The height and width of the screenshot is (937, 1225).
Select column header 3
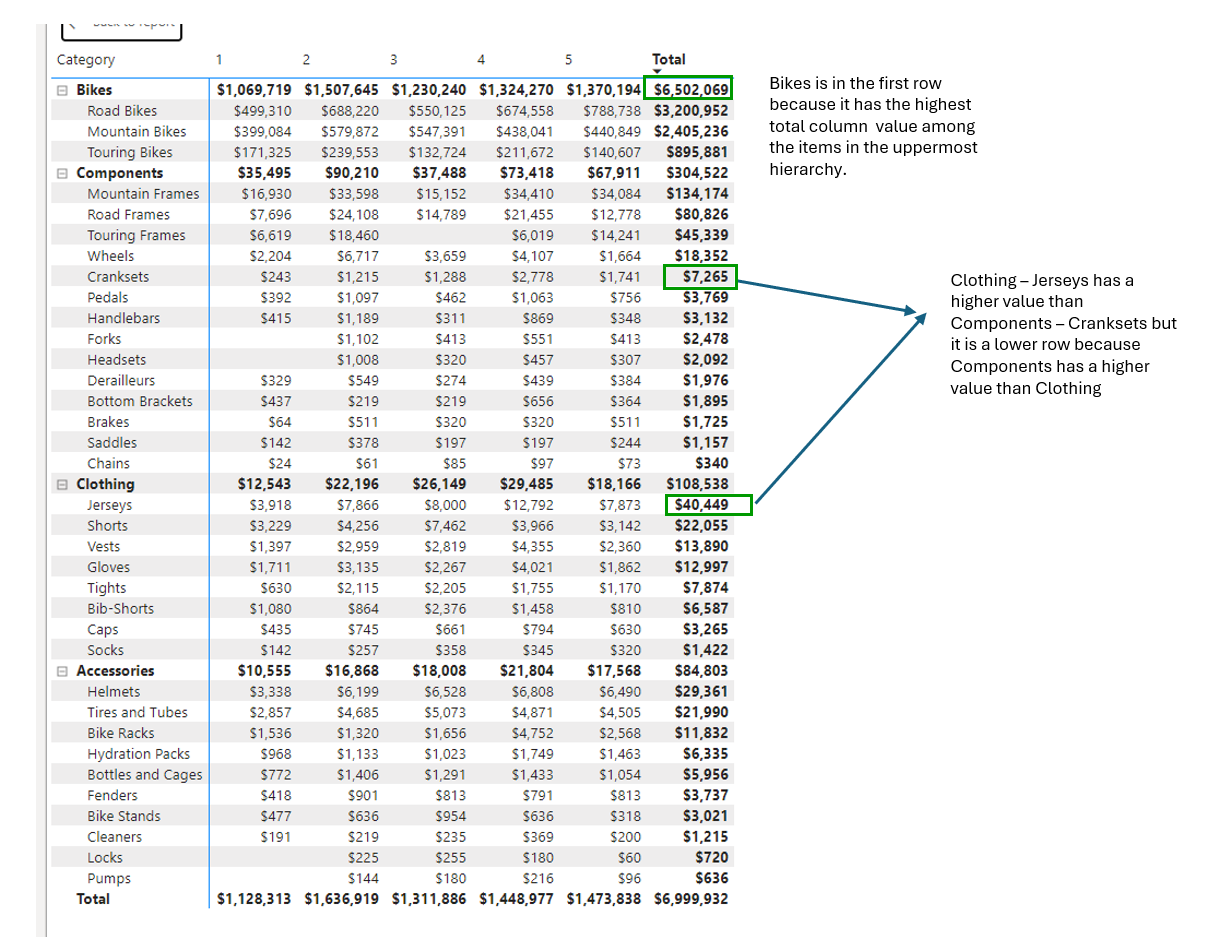394,59
